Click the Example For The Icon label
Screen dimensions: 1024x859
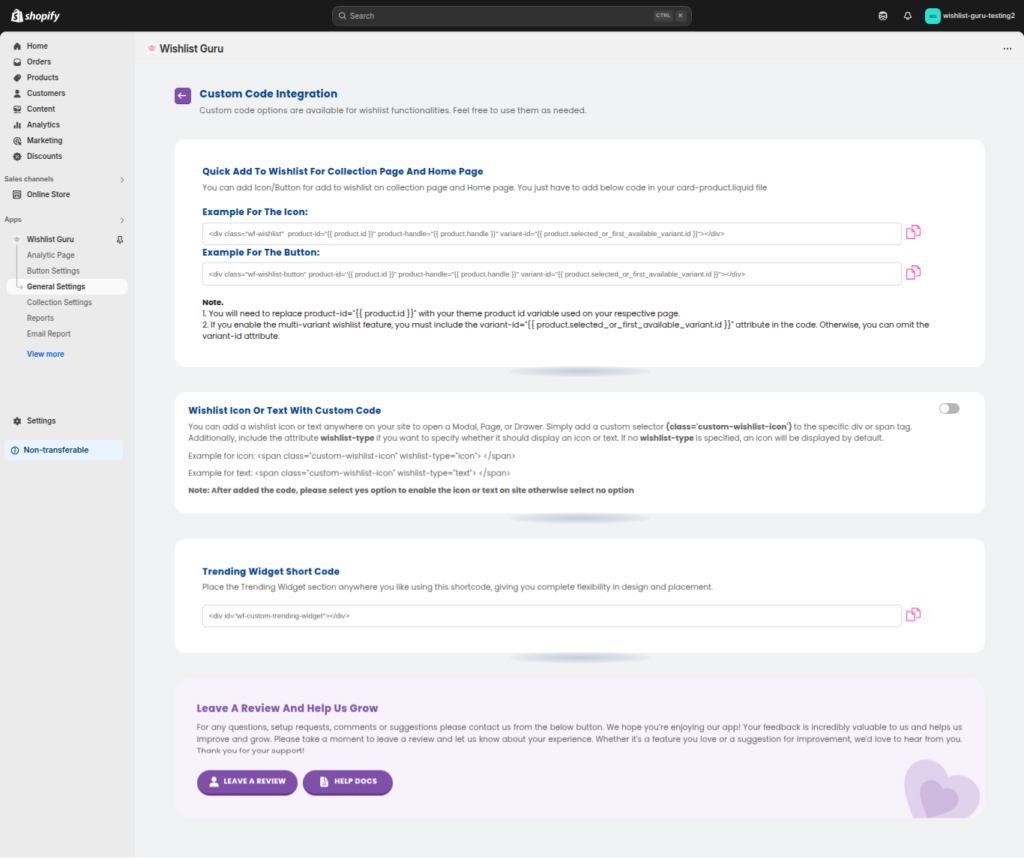click(x=255, y=212)
